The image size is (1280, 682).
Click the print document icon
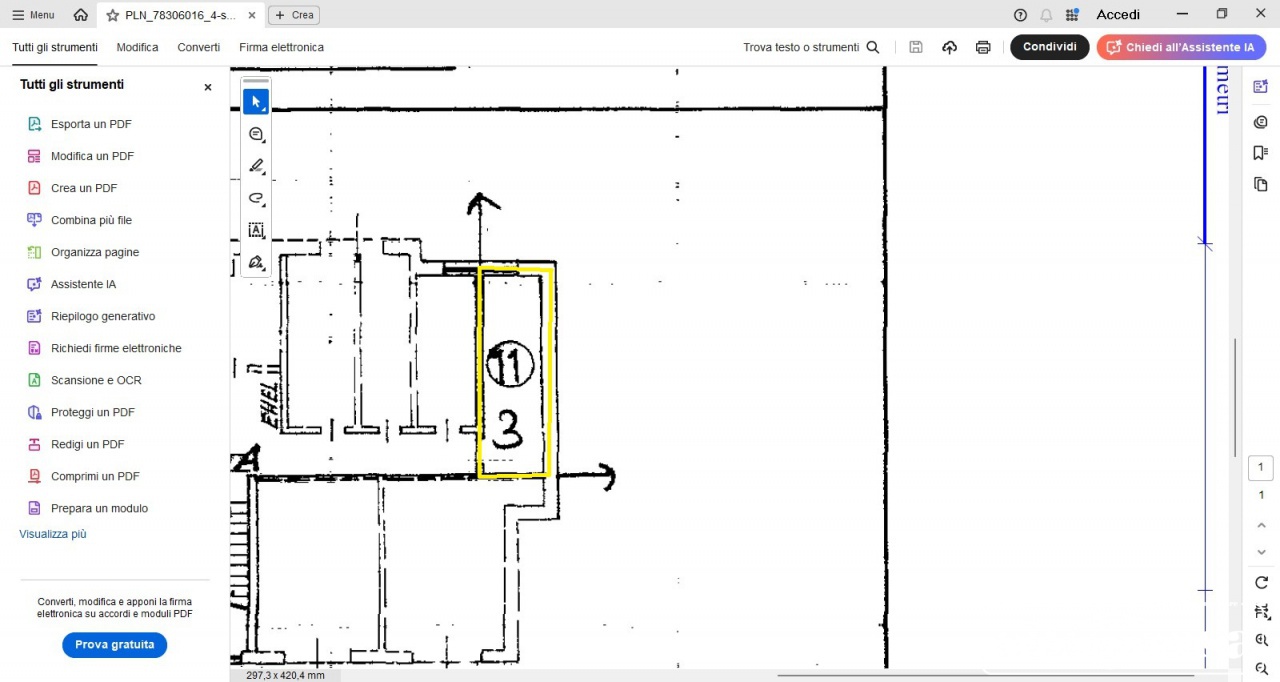pos(983,47)
